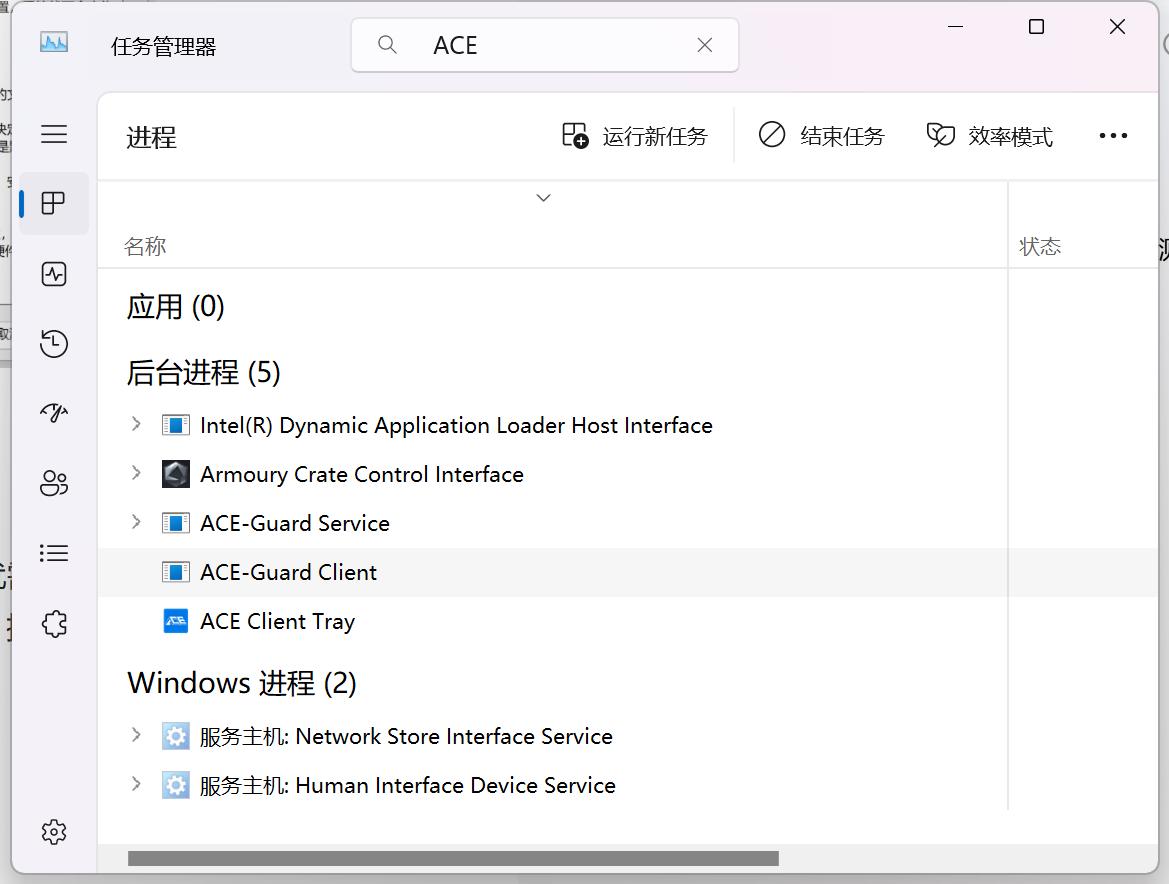Select the Users sidebar icon
Image resolution: width=1169 pixels, height=884 pixels.
(54, 483)
